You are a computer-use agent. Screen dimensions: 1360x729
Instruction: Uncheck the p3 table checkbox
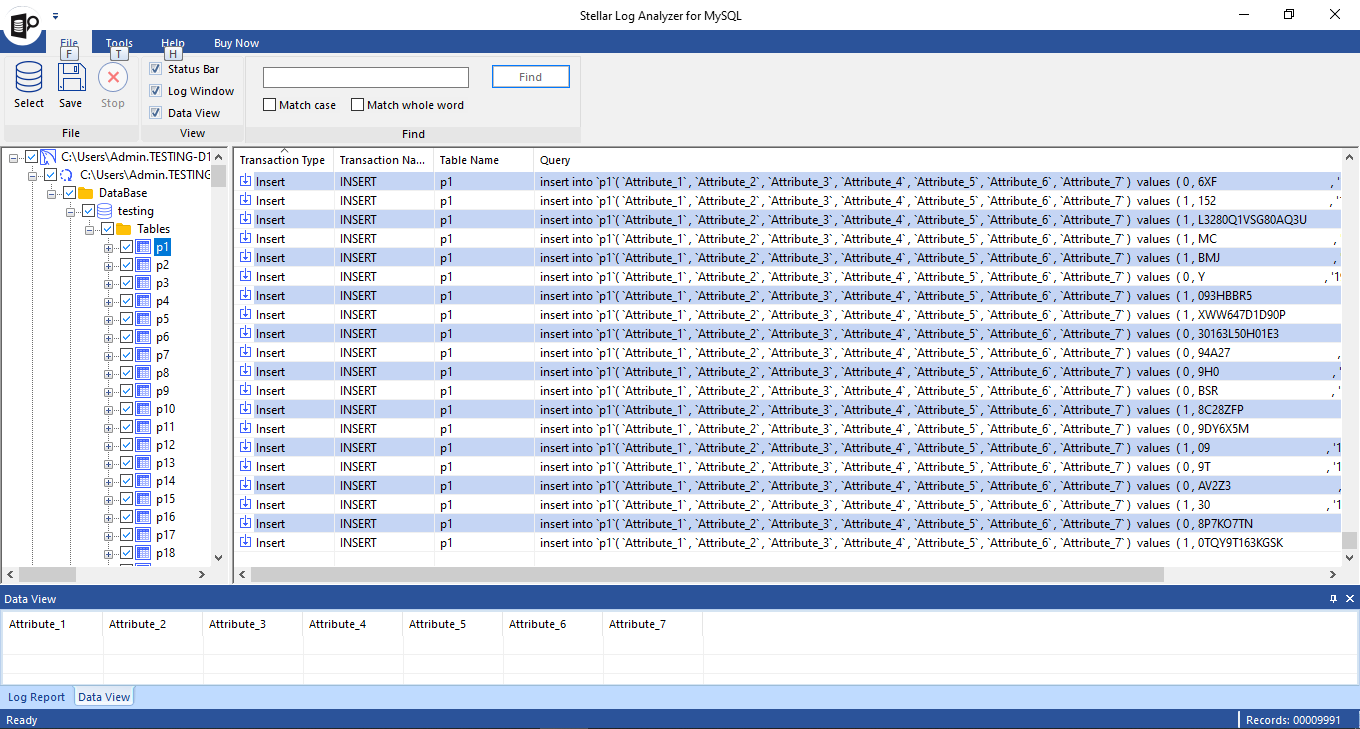point(126,283)
